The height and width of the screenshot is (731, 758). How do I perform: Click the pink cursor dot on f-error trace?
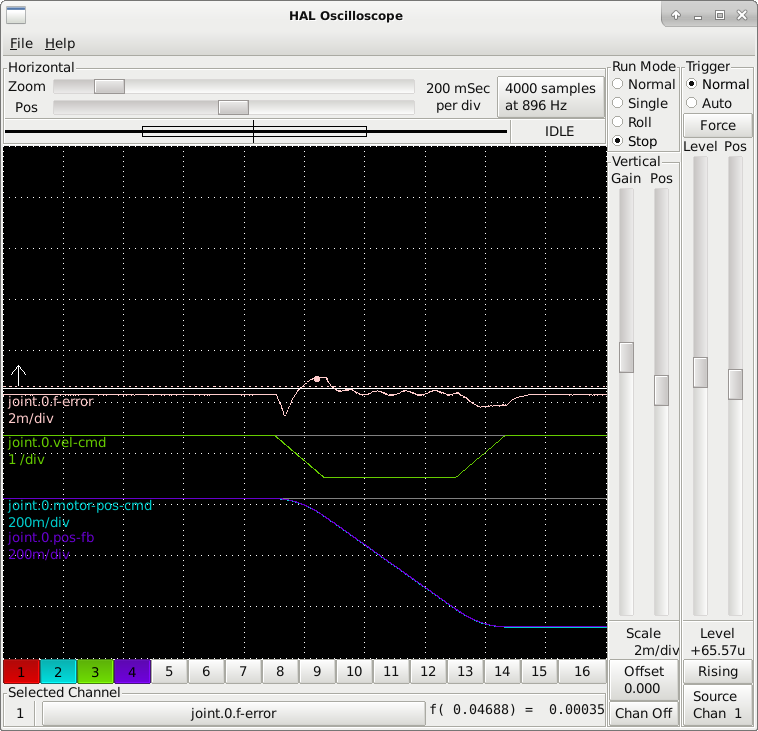tap(317, 379)
